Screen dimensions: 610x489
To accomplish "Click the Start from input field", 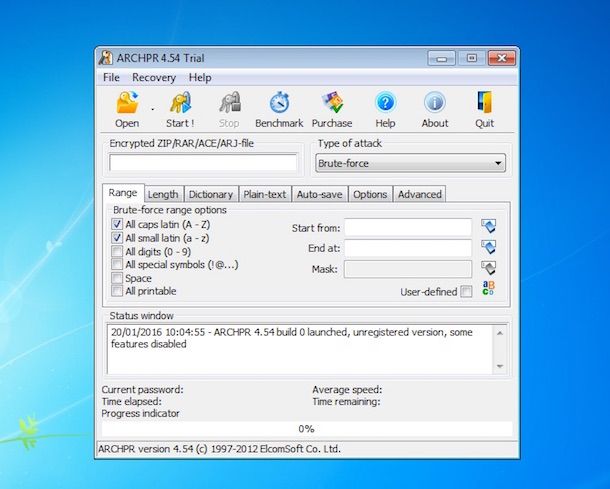I will click(408, 227).
